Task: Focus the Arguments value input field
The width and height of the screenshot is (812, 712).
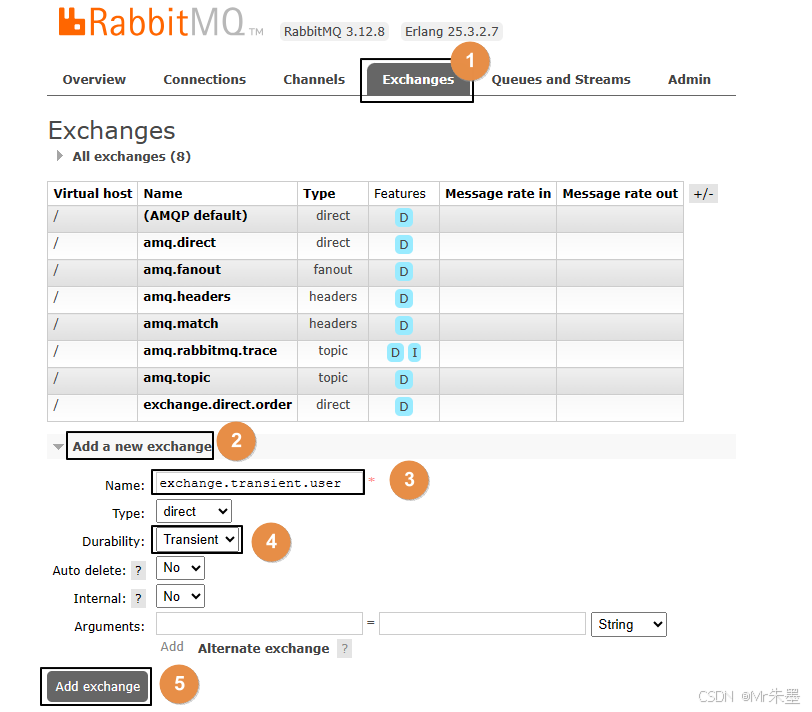Action: tap(482, 623)
